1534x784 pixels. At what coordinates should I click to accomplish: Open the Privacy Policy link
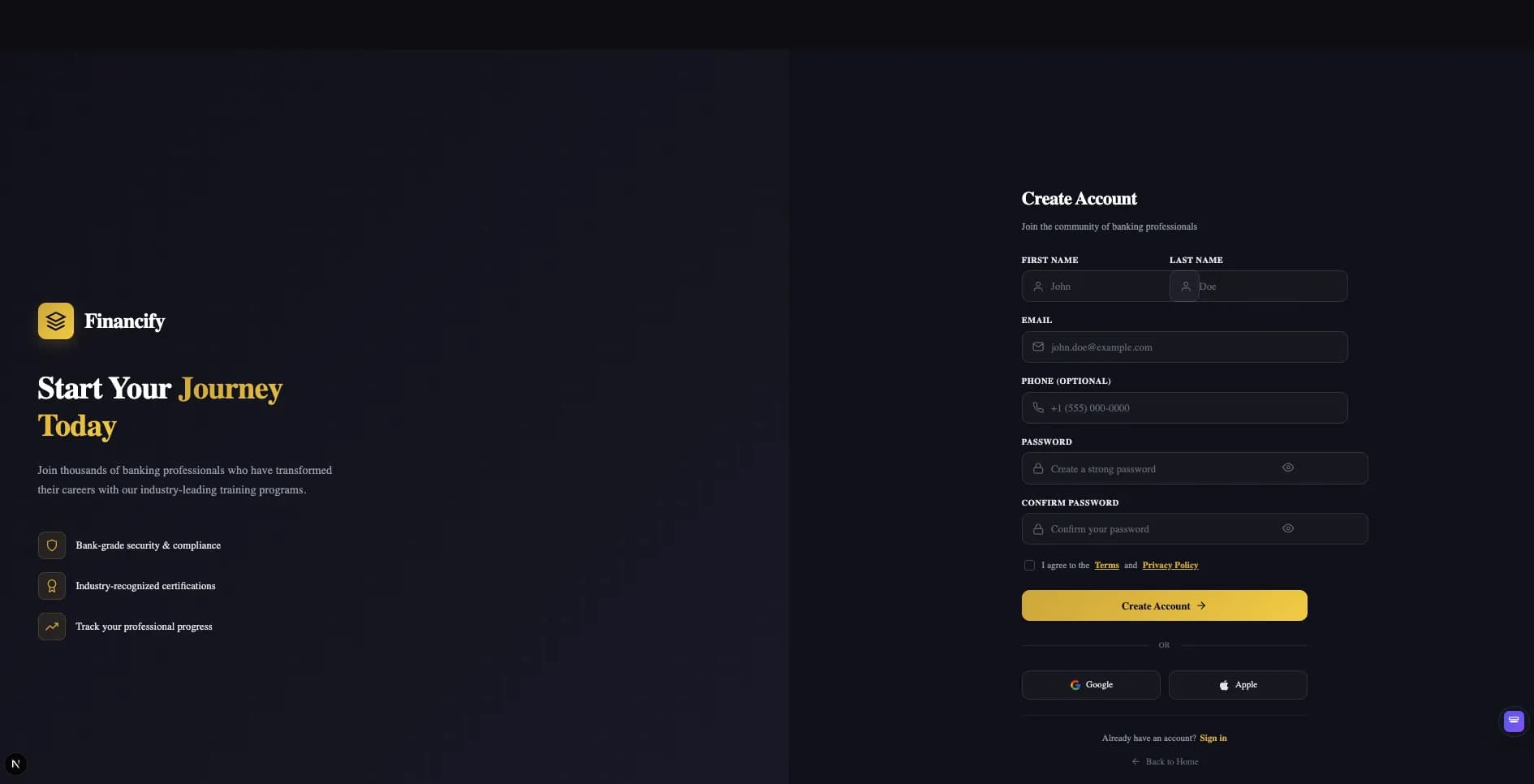(x=1170, y=565)
